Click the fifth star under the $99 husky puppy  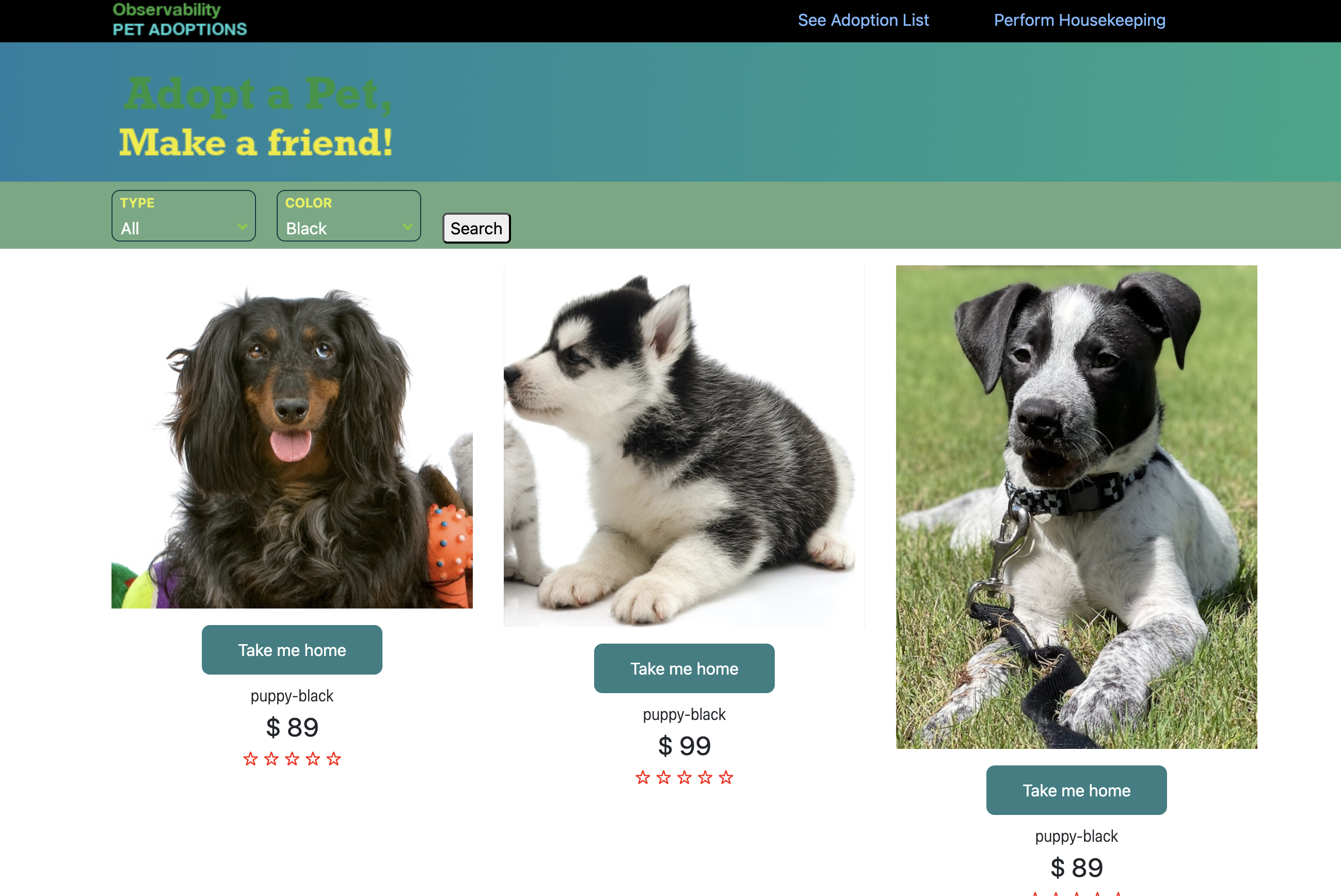pos(726,777)
